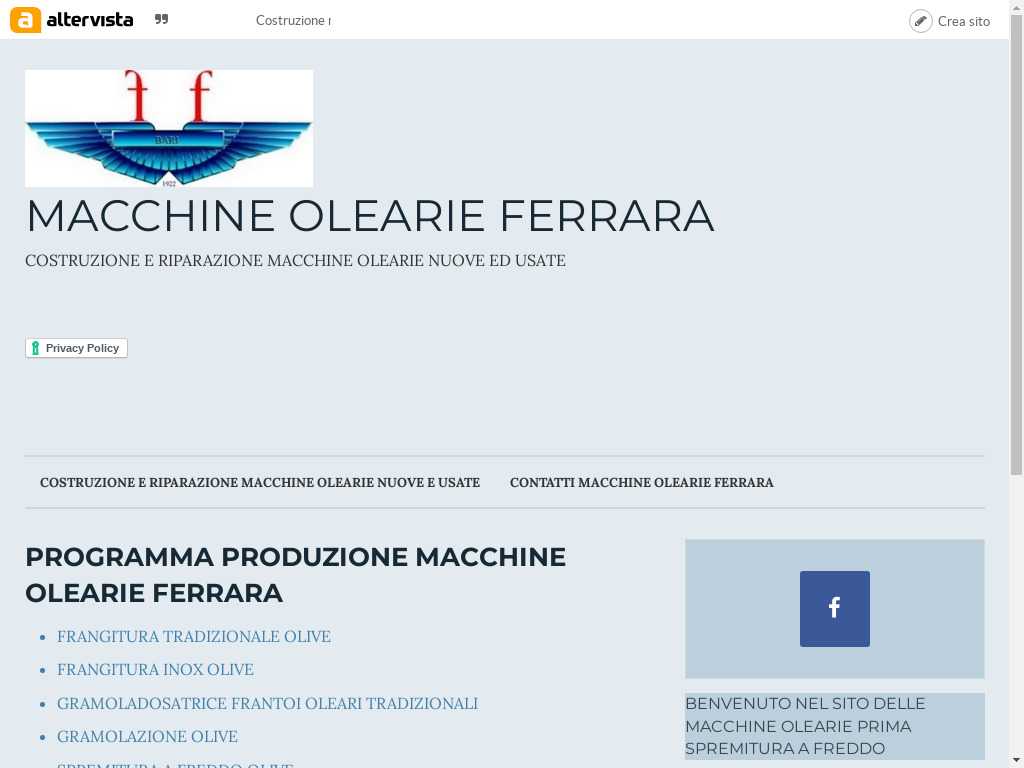Image resolution: width=1024 pixels, height=768 pixels.
Task: Click the page vertical scrollbar thumb
Action: (1016, 245)
